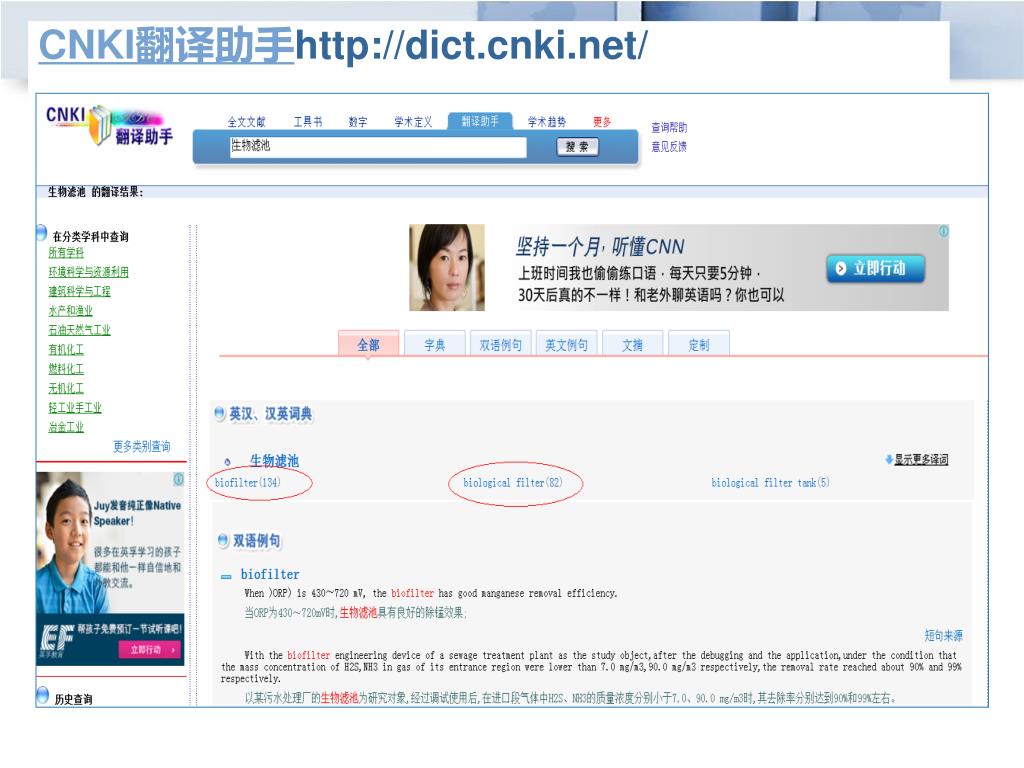Image resolution: width=1024 pixels, height=768 pixels.
Task: Click the 短句来源 source link
Action: click(x=943, y=635)
